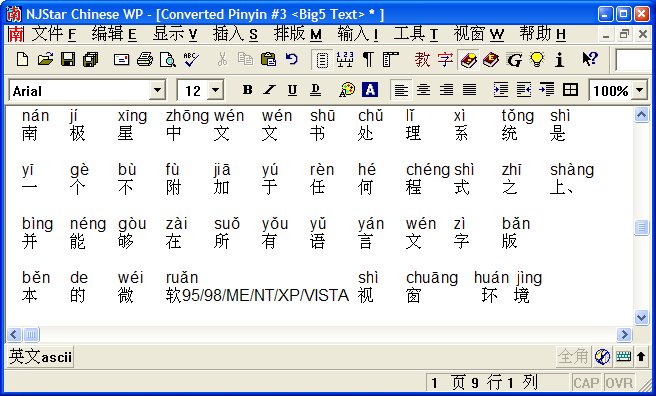
Task: Save all with the multiple disks icon
Action: [90, 59]
